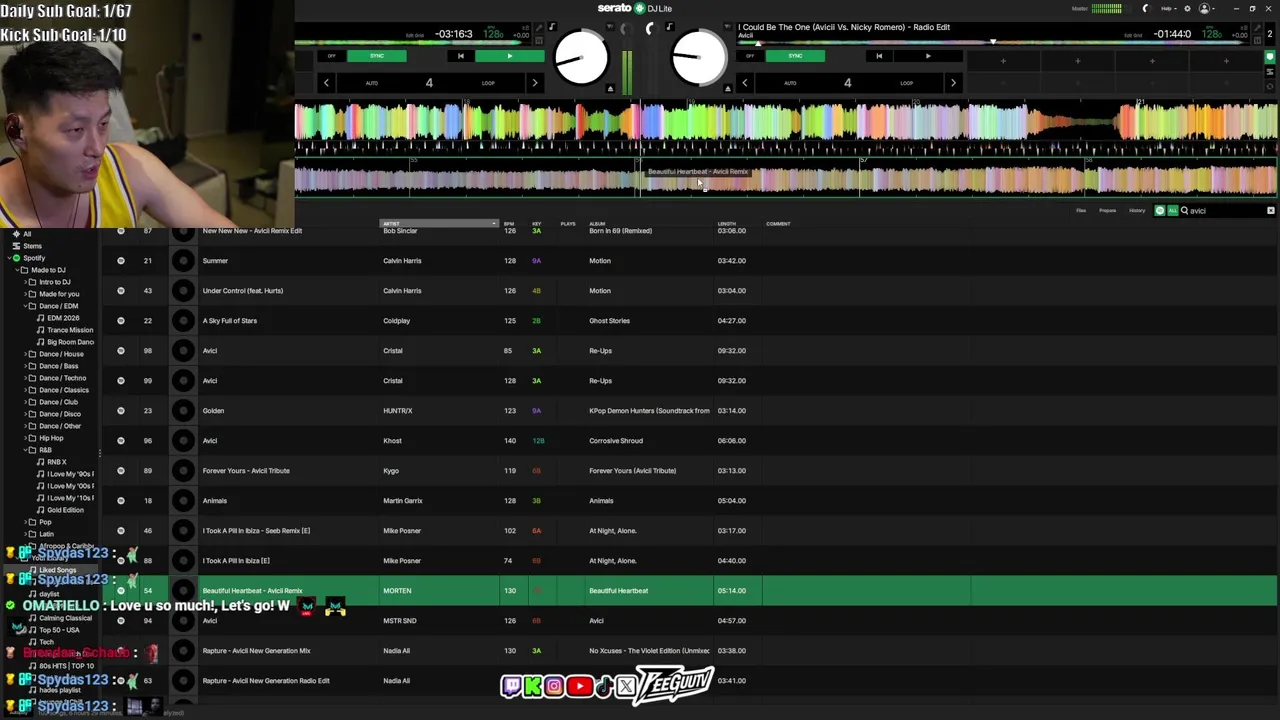Viewport: 1280px width, 720px height.
Task: Open the Stems crate
Action: (32, 246)
